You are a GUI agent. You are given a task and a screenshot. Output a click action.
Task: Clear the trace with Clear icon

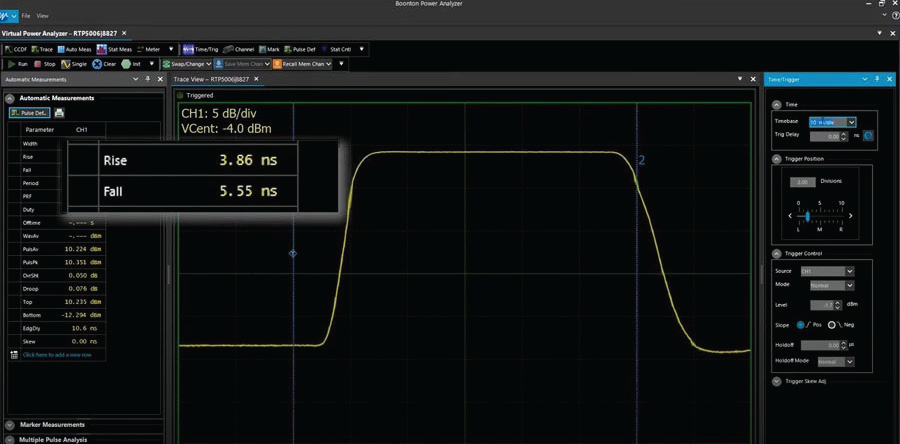[x=105, y=63]
